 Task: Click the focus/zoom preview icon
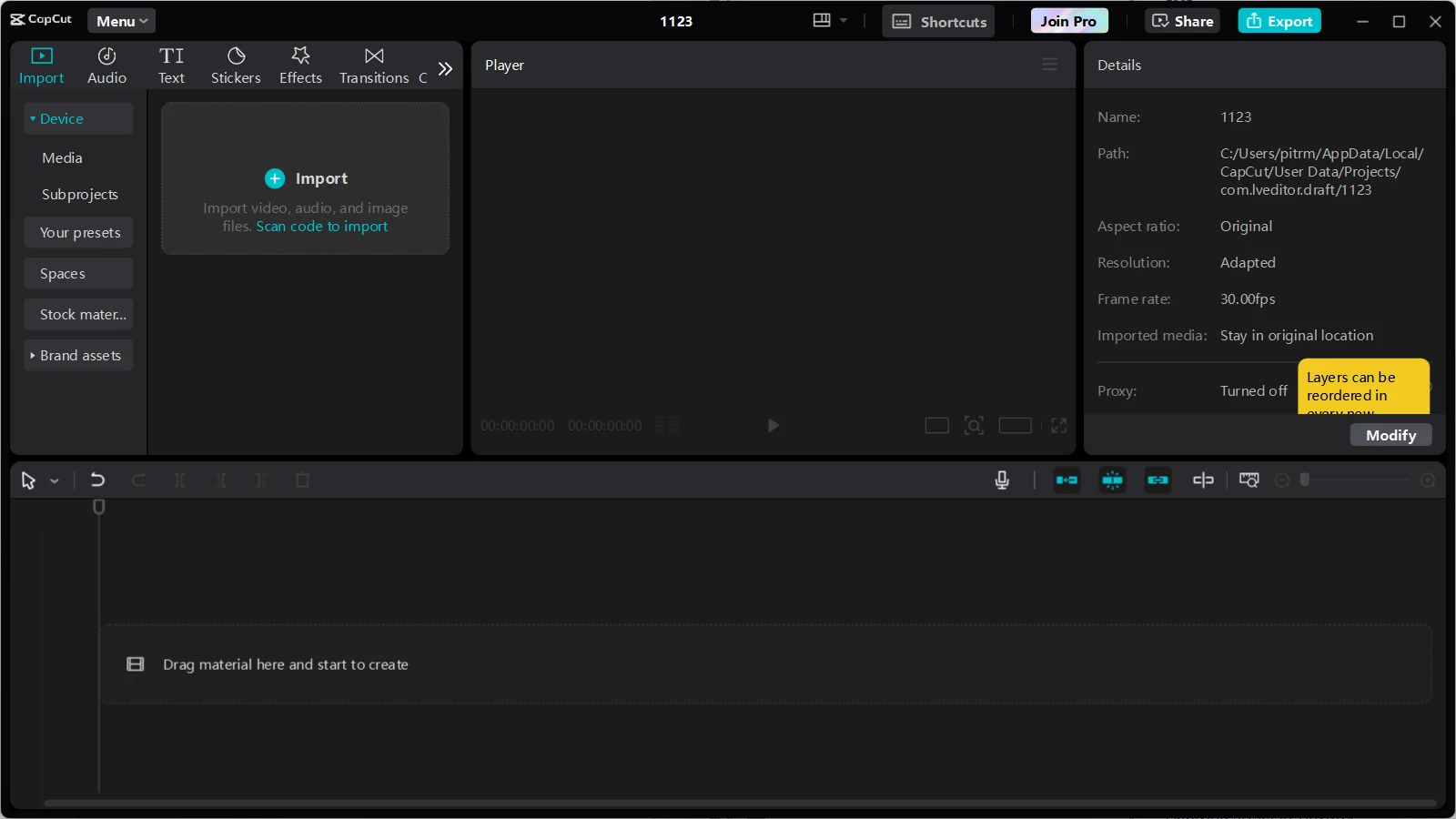point(974,425)
